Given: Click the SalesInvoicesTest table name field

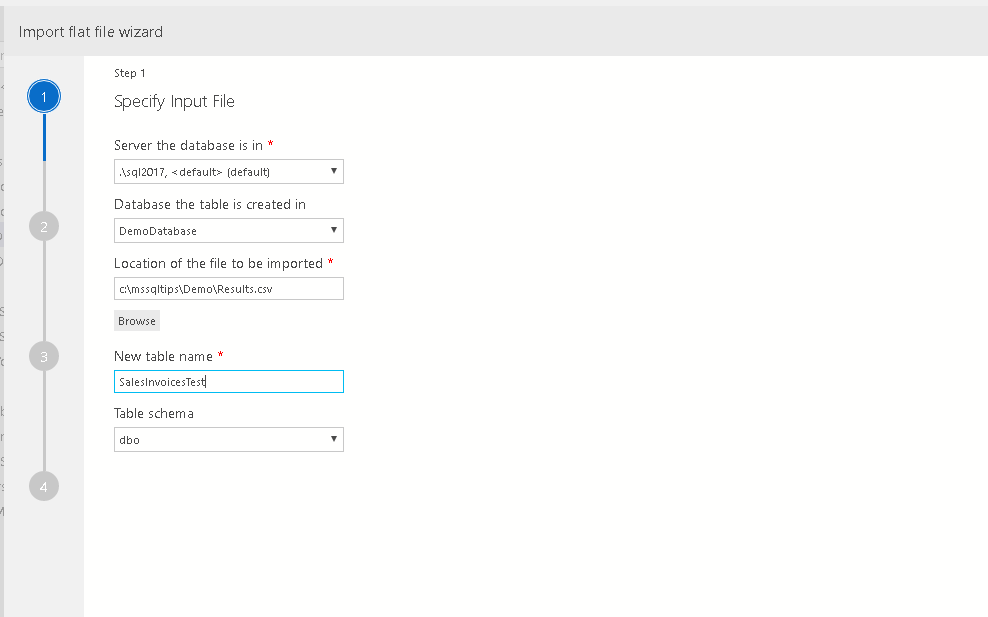Looking at the screenshot, I should 229,382.
